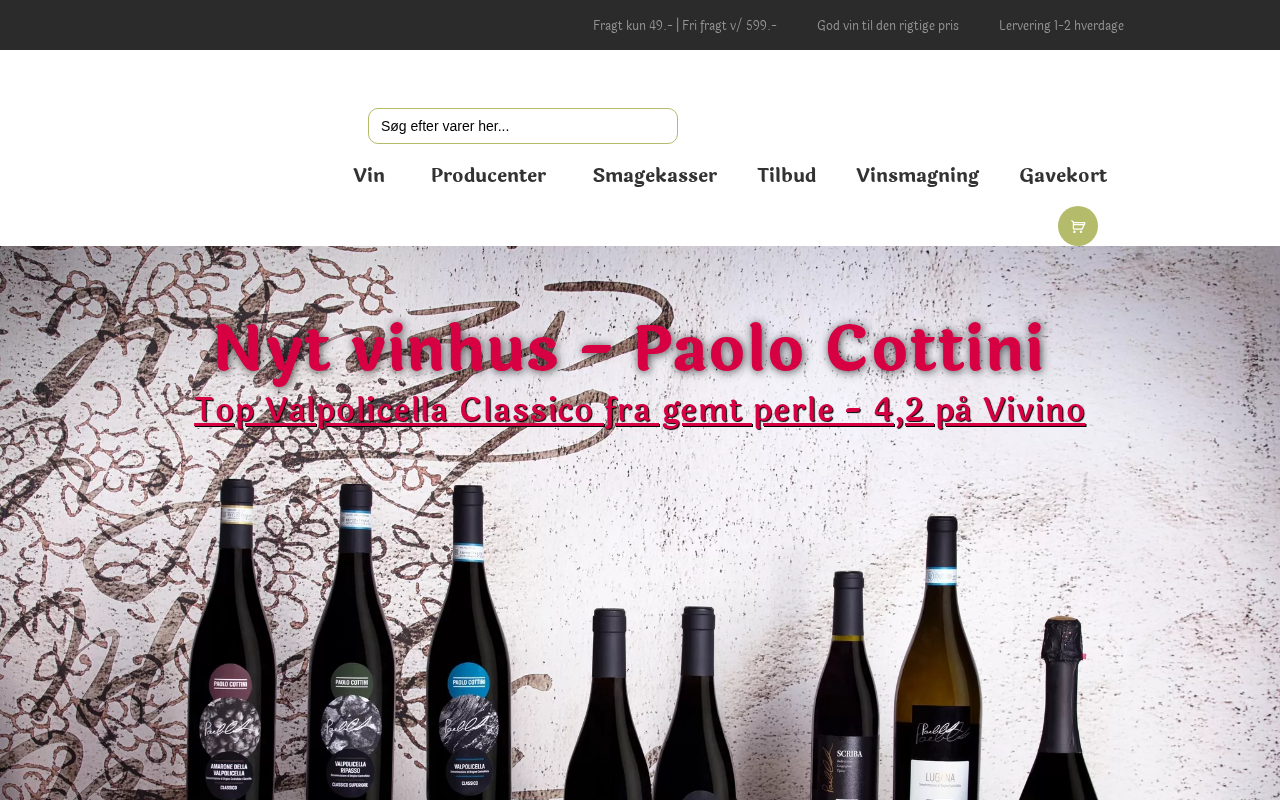Click the Top Valpolicella Classico subtitle link
The image size is (1280, 800).
[x=640, y=411]
